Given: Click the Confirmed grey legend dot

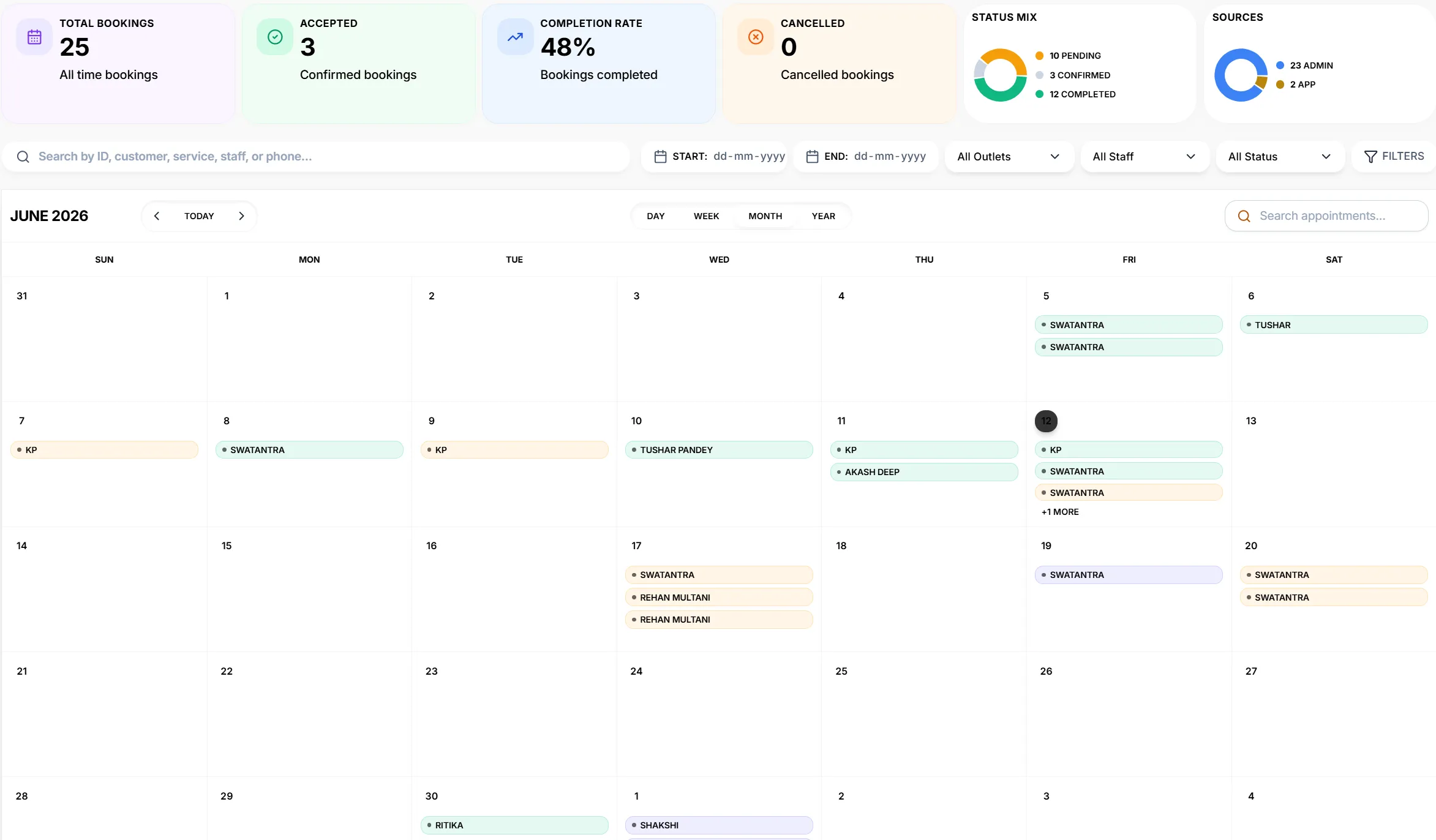Looking at the screenshot, I should [x=1039, y=75].
